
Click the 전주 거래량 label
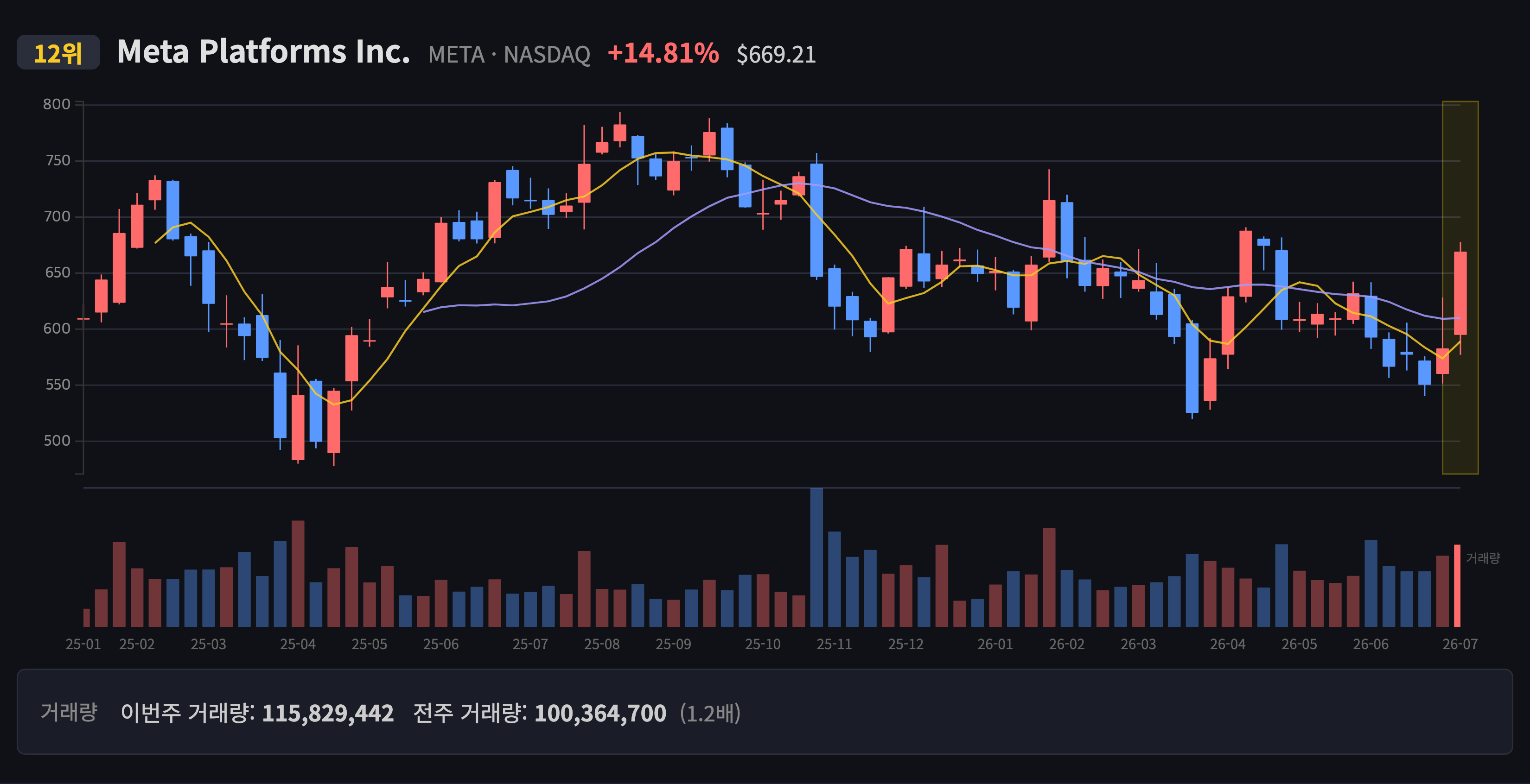tap(471, 713)
